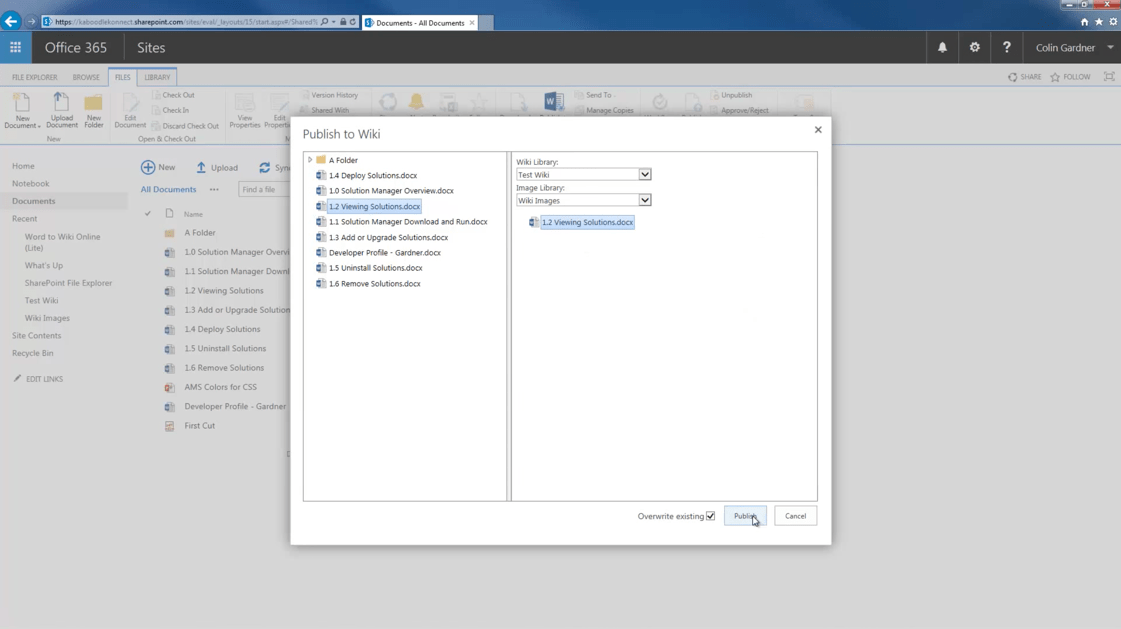Click the New Folder ribbon icon
The width and height of the screenshot is (1121, 629).
click(x=94, y=111)
